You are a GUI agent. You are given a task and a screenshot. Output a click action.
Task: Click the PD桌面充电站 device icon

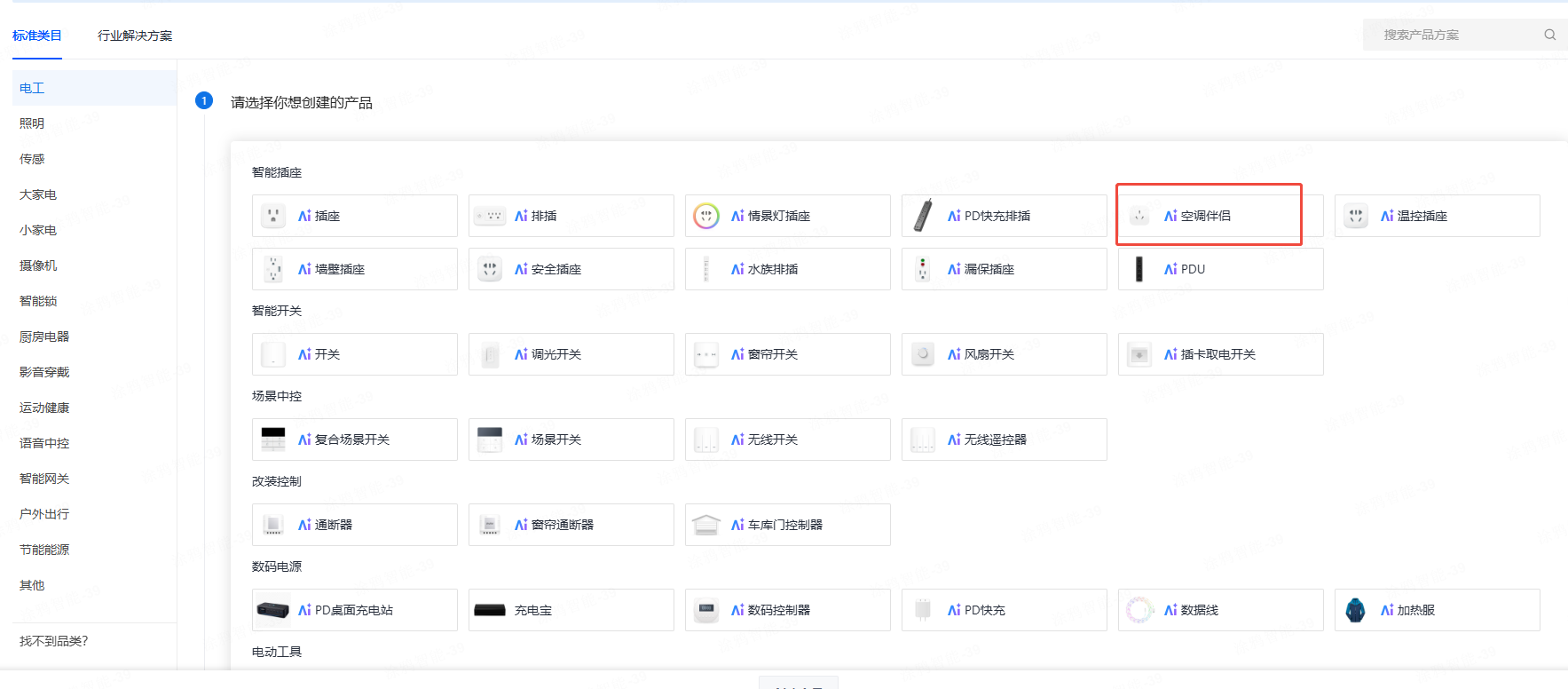(x=273, y=610)
